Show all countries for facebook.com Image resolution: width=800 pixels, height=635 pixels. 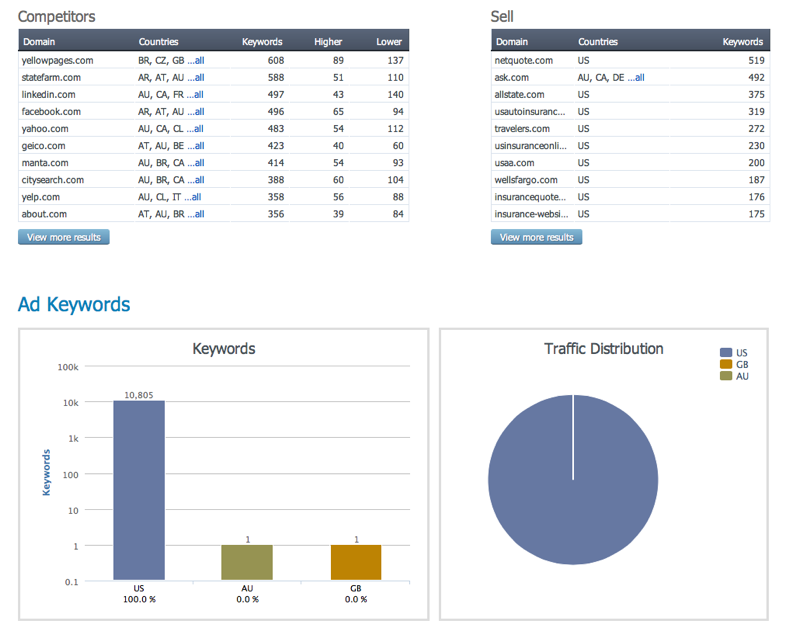[195, 112]
